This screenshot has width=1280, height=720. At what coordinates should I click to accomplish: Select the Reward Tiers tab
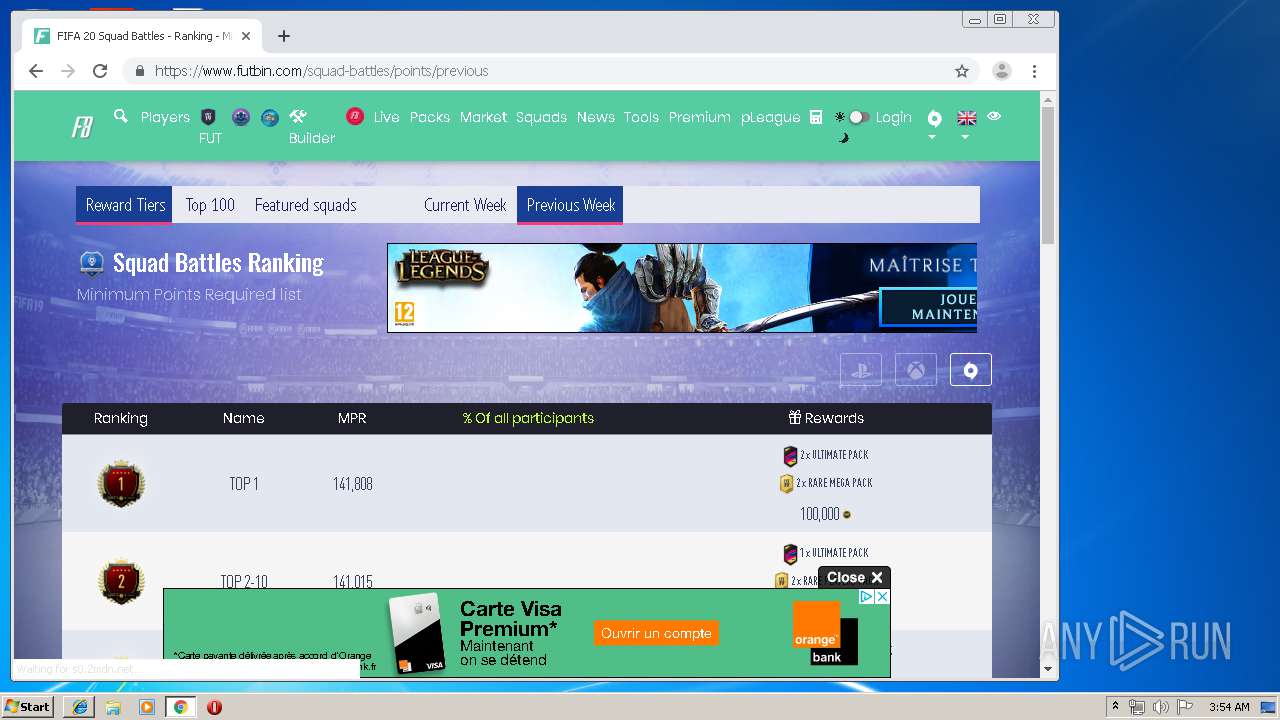pos(125,204)
